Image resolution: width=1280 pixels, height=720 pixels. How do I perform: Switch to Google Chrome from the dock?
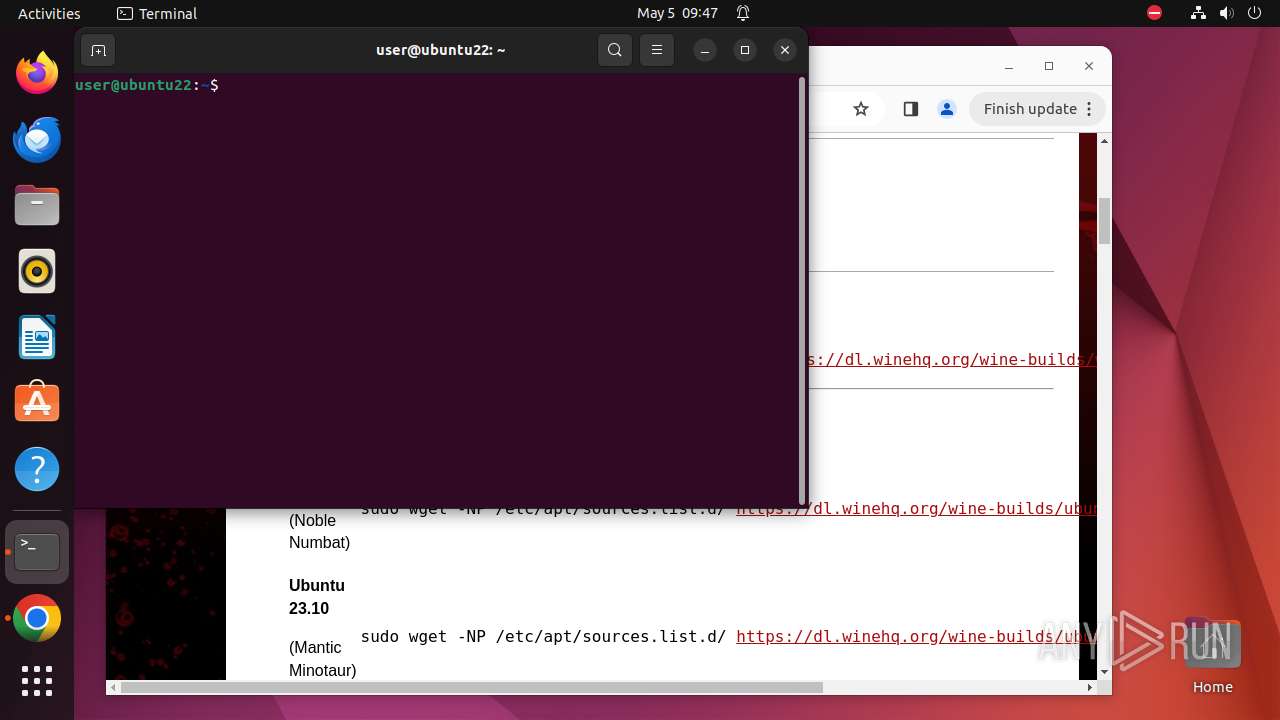click(37, 619)
